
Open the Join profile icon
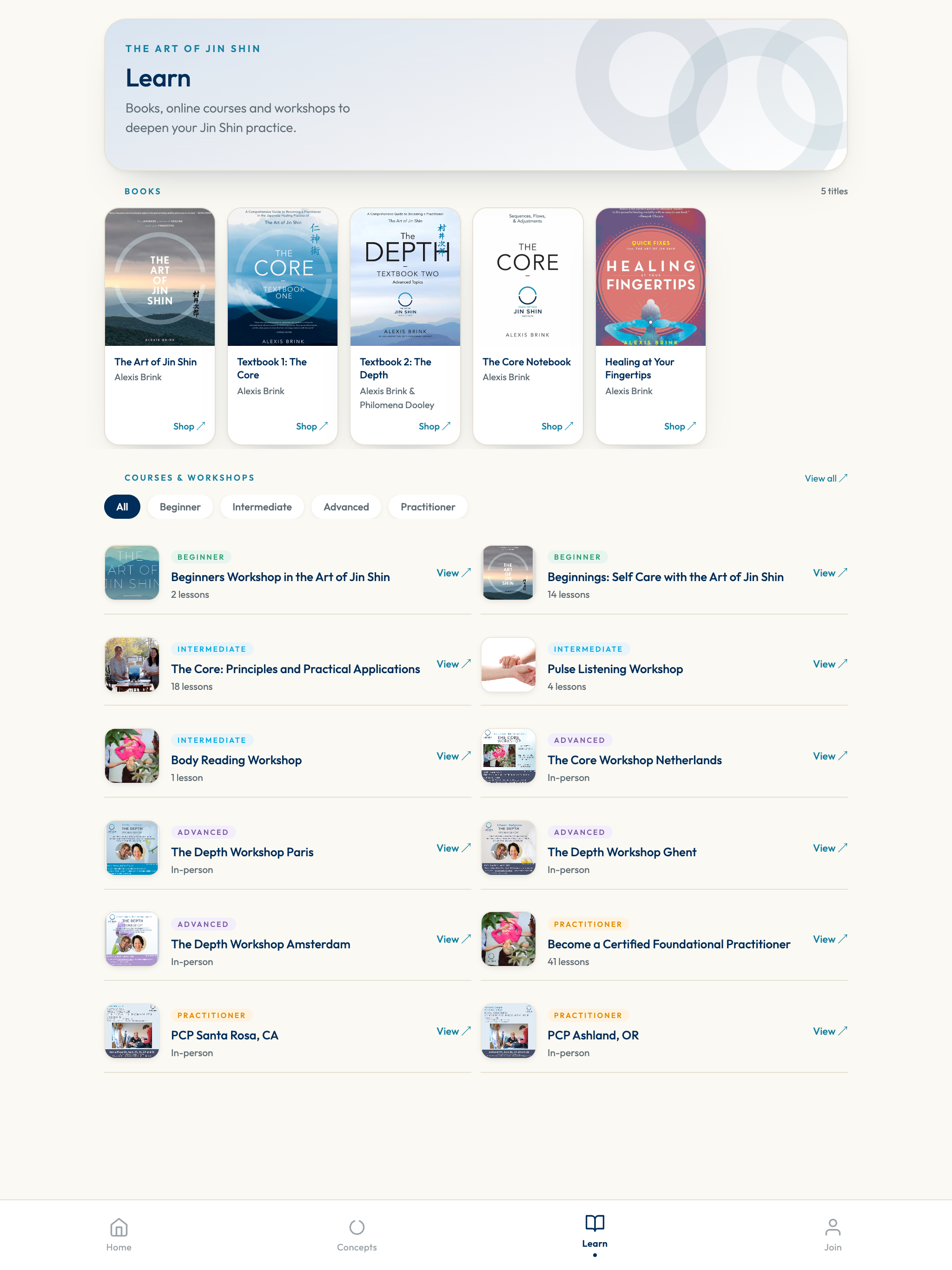[833, 1228]
